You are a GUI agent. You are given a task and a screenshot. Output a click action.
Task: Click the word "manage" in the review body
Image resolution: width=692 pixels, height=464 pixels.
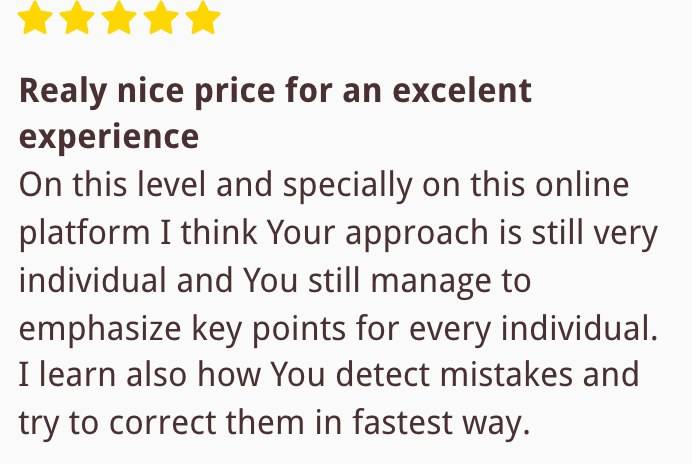(x=431, y=283)
